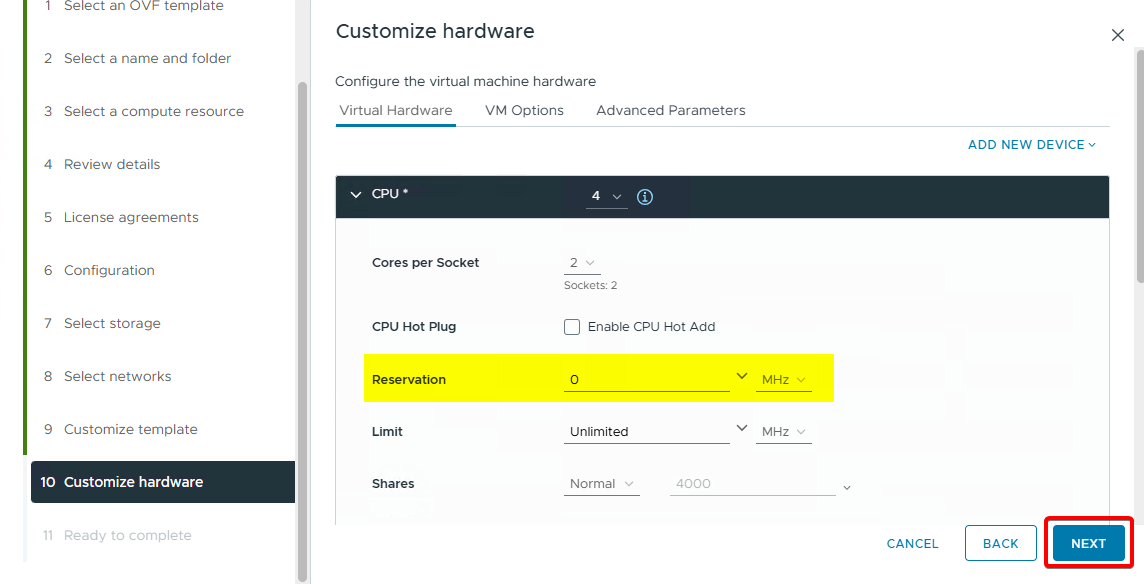Viewport: 1144px width, 584px height.
Task: Open the CPU count dropdown
Action: point(606,197)
